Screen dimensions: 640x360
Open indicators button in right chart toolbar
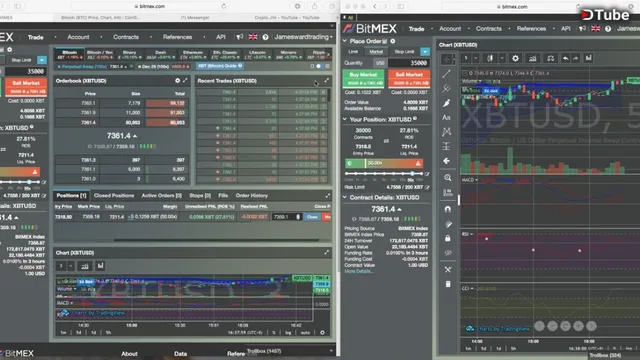click(533, 58)
